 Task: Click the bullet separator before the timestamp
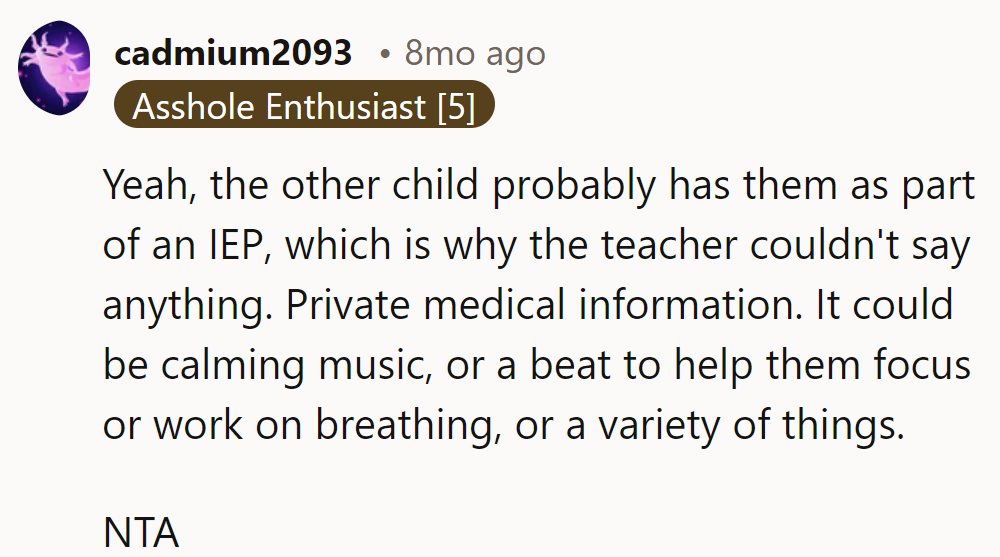click(x=384, y=54)
